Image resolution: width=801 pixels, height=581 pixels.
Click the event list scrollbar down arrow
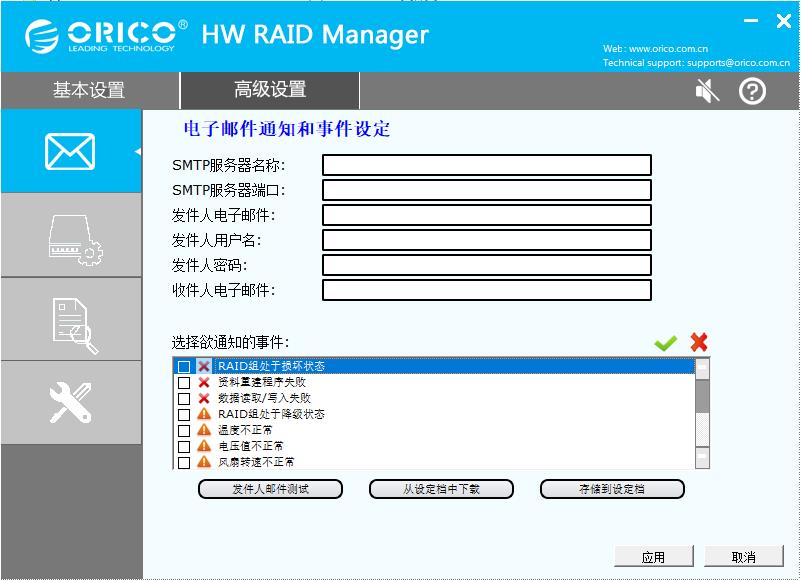tap(702, 457)
